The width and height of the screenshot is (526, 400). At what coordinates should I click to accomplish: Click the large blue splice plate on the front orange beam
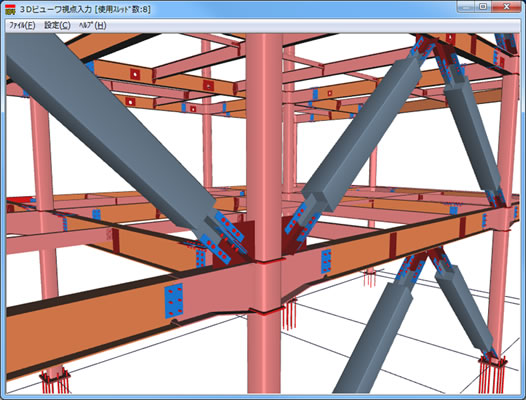174,301
